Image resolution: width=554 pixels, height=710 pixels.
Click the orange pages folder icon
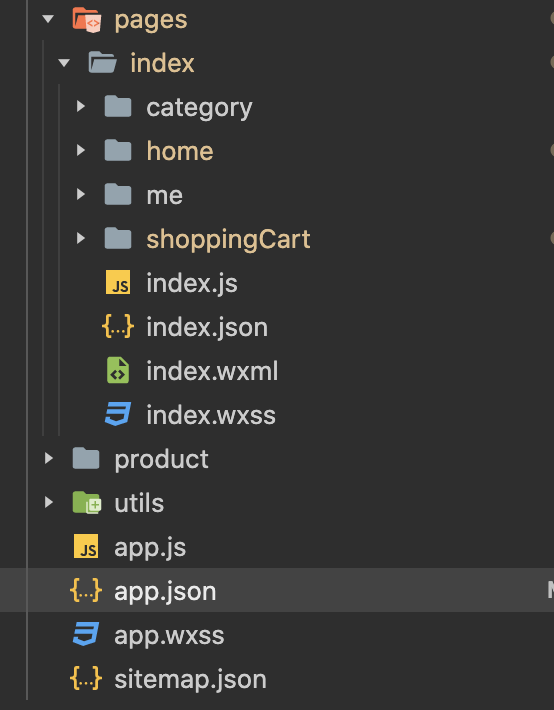click(87, 19)
